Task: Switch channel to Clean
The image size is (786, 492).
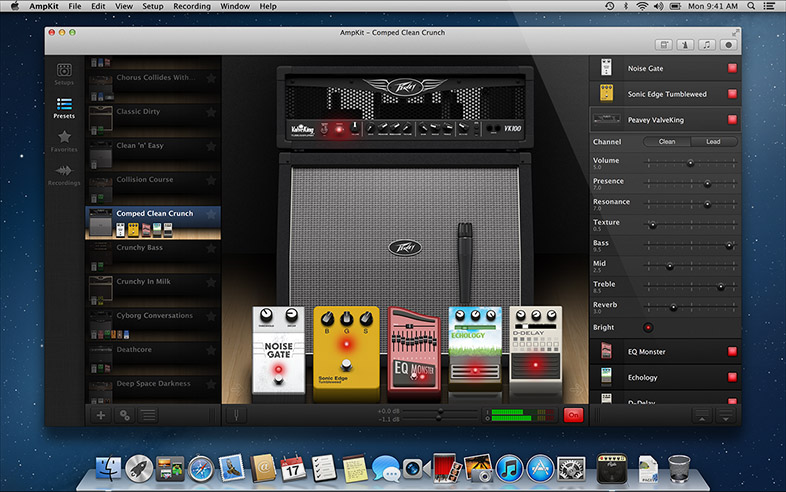Action: (x=667, y=141)
